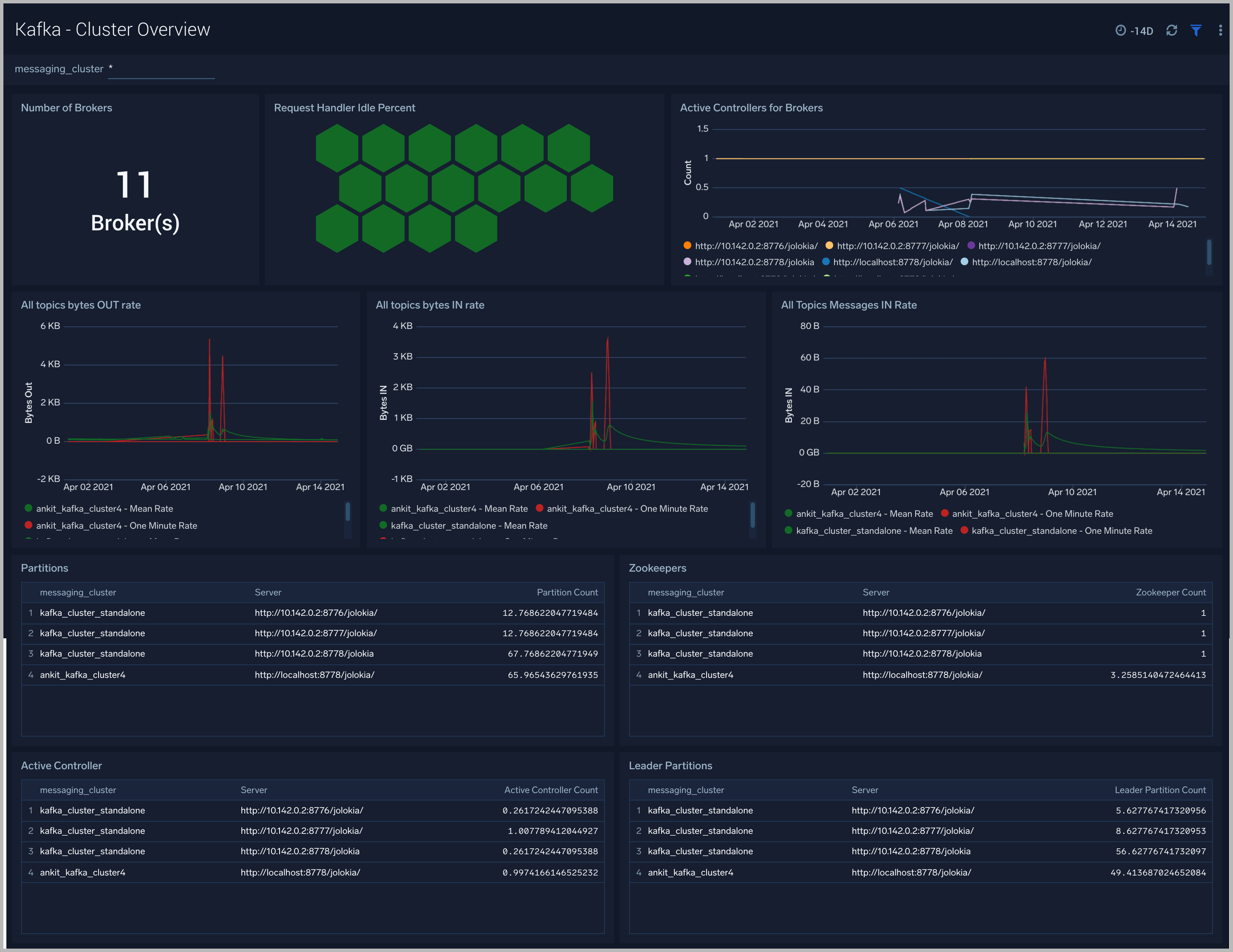This screenshot has height=952, width=1233.
Task: Click the -14D time range selector
Action: (1142, 31)
